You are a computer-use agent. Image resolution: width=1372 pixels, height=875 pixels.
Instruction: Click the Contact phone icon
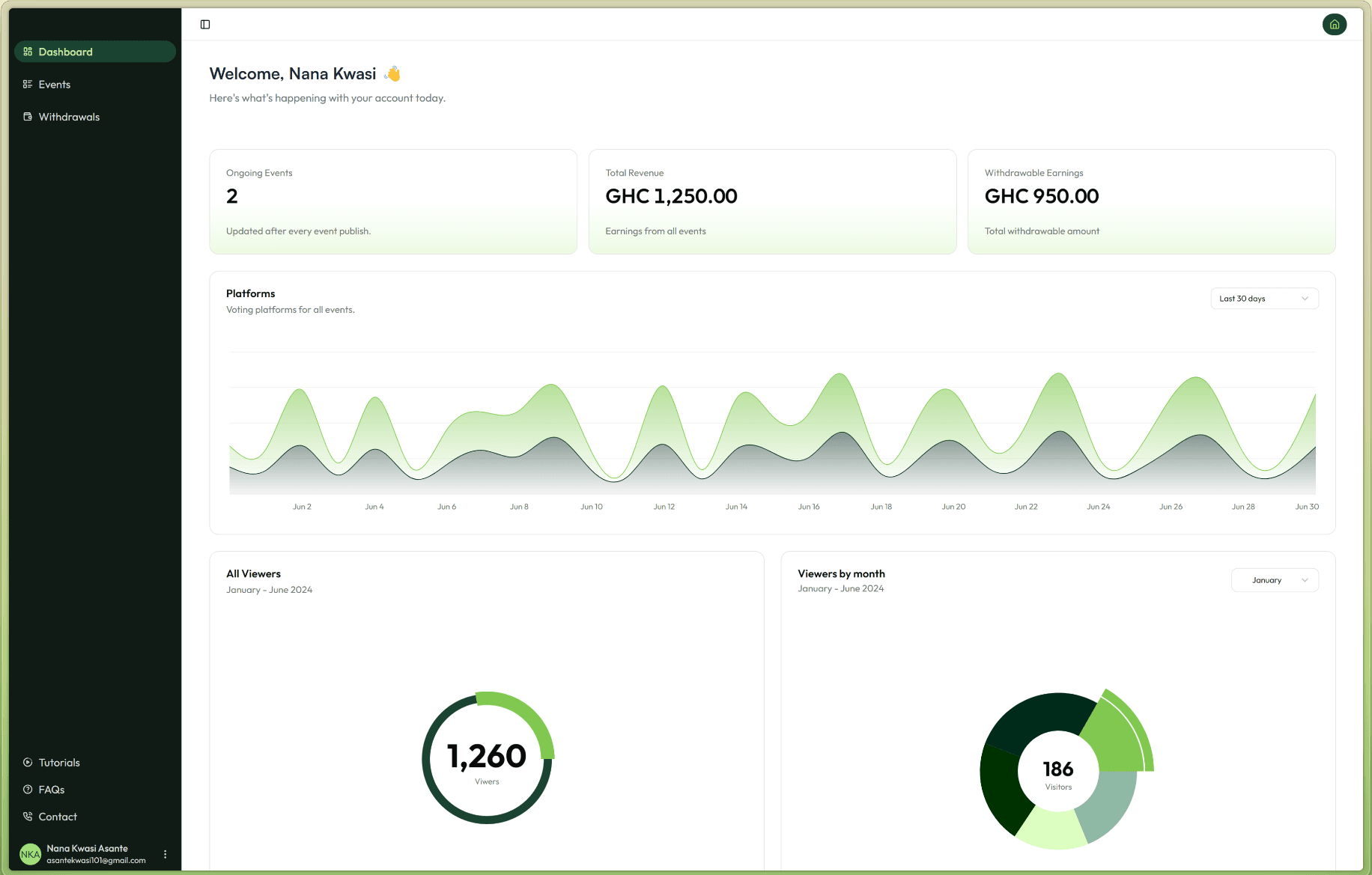27,816
